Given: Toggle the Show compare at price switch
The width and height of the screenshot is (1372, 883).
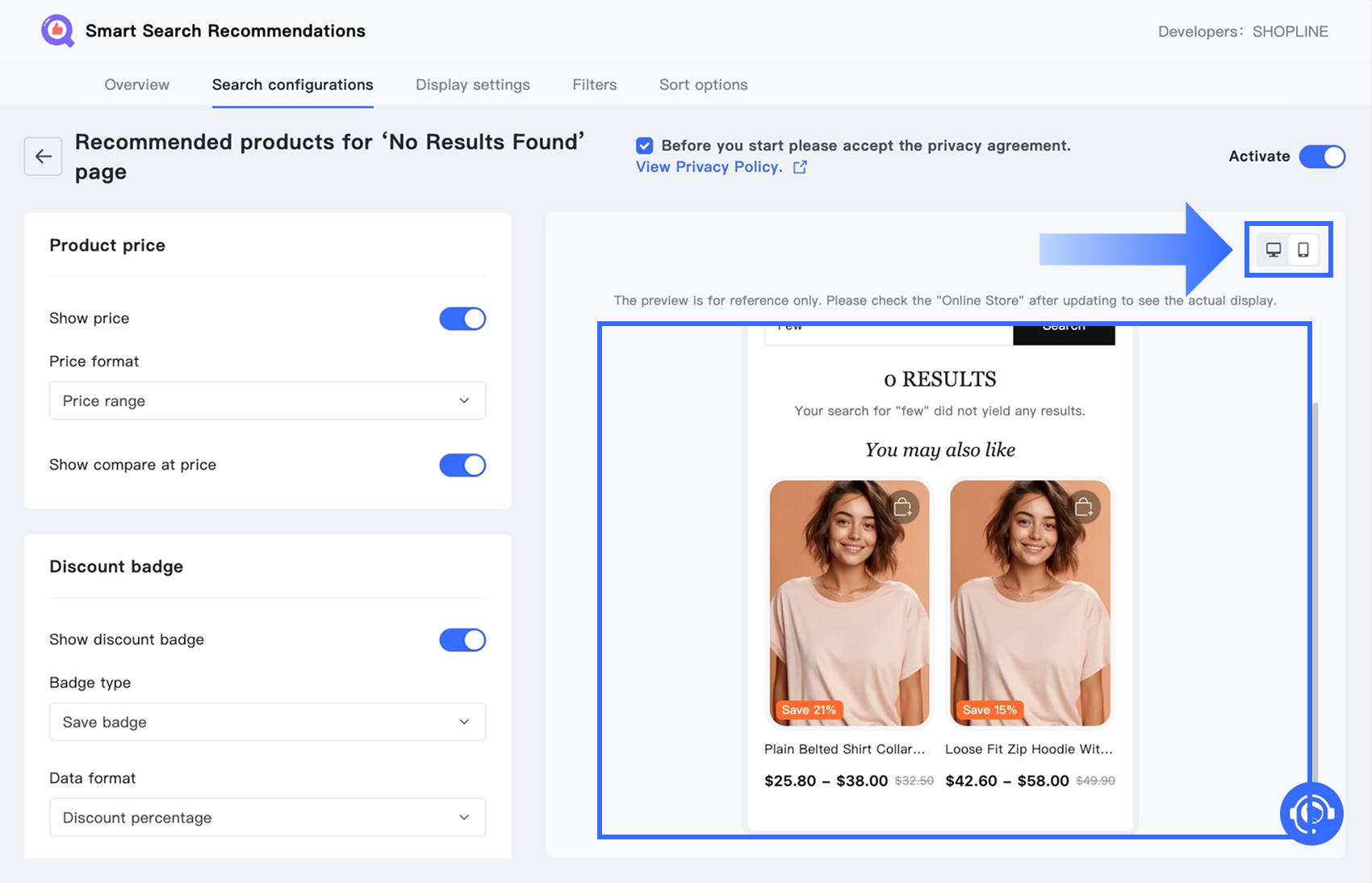Looking at the screenshot, I should tap(462, 465).
